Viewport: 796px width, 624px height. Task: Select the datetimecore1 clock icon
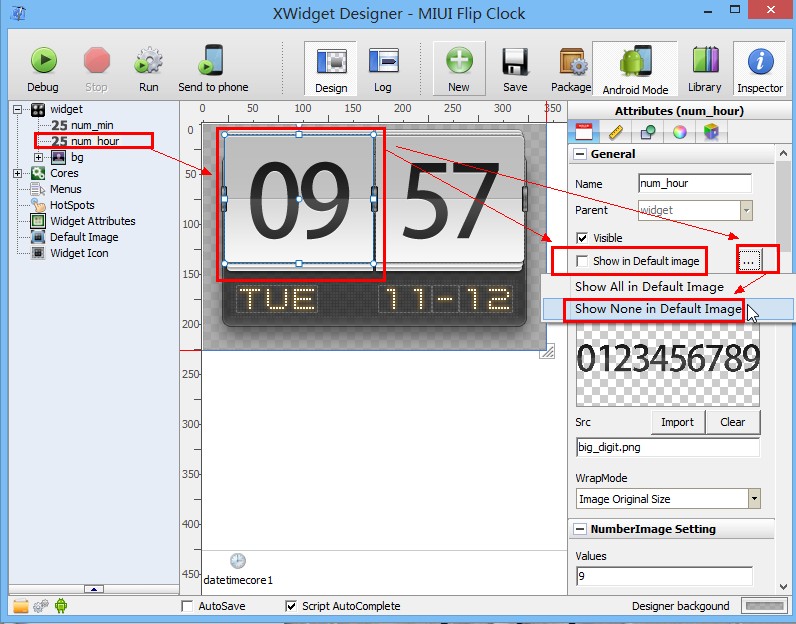238,561
